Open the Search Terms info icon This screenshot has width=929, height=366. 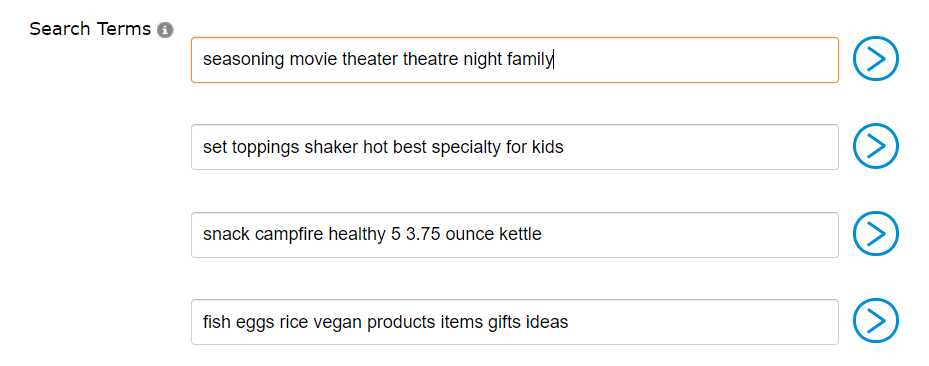pos(165,30)
